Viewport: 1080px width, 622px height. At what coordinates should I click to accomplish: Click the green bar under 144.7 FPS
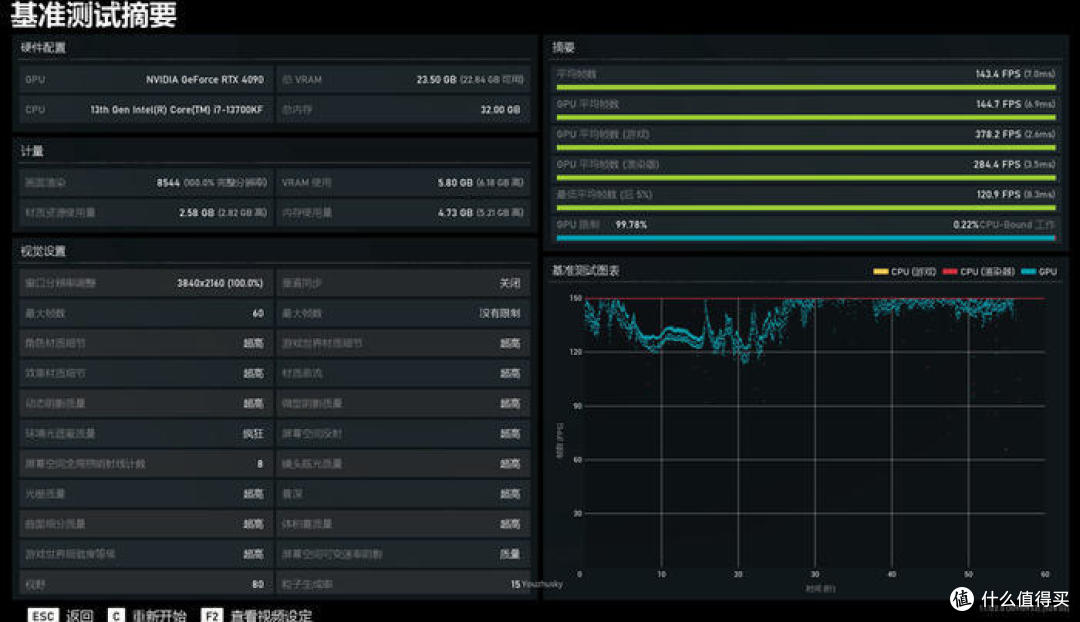pyautogui.click(x=806, y=118)
